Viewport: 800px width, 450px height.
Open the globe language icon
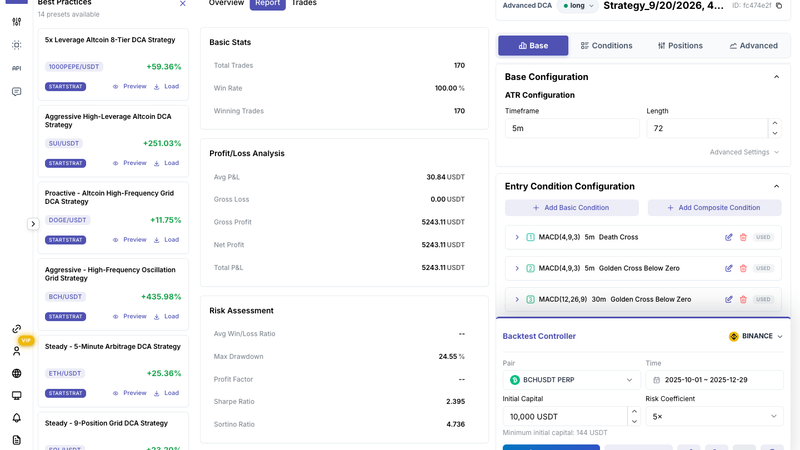tap(16, 373)
